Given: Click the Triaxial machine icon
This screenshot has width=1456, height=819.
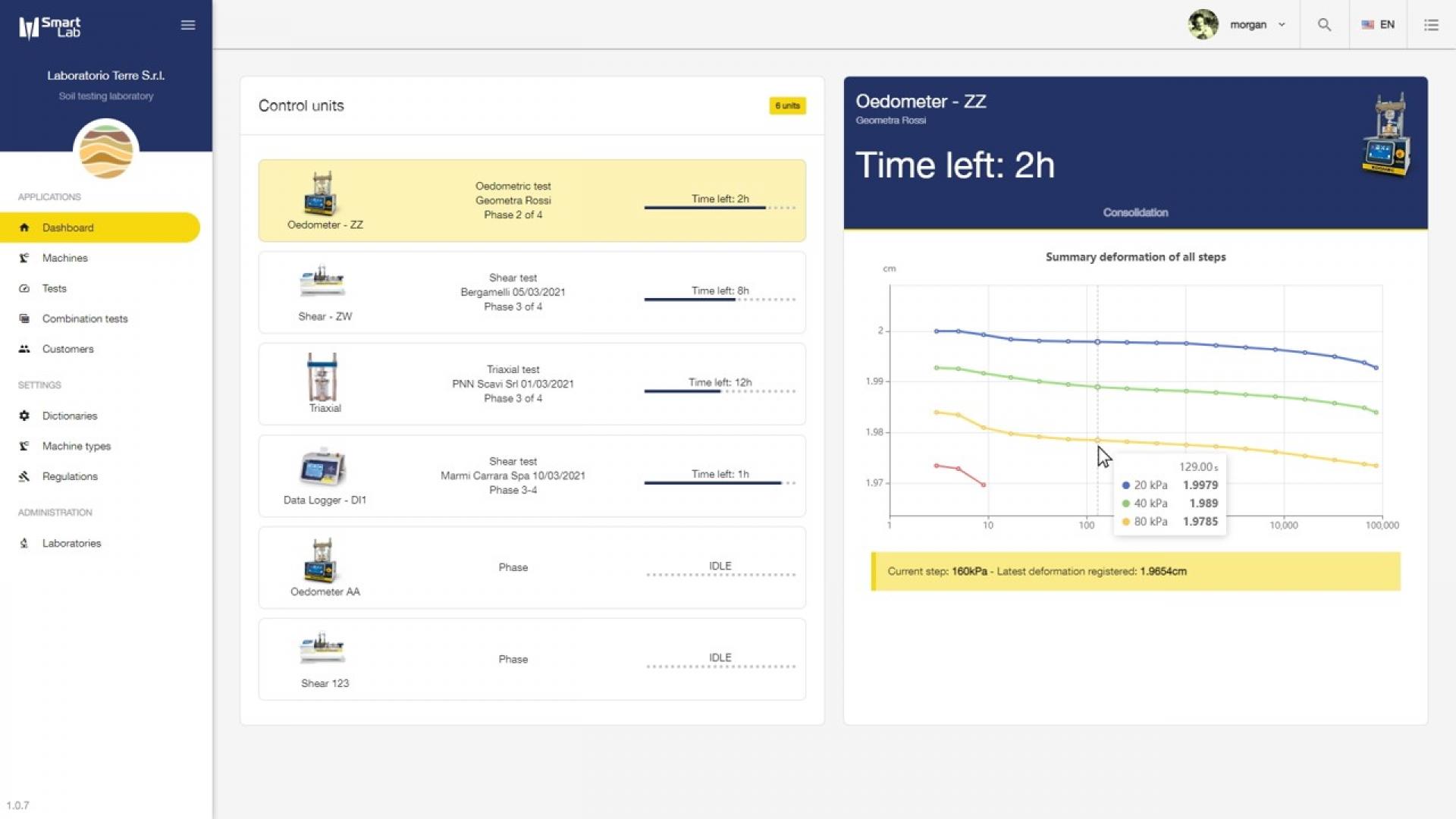Looking at the screenshot, I should (322, 377).
